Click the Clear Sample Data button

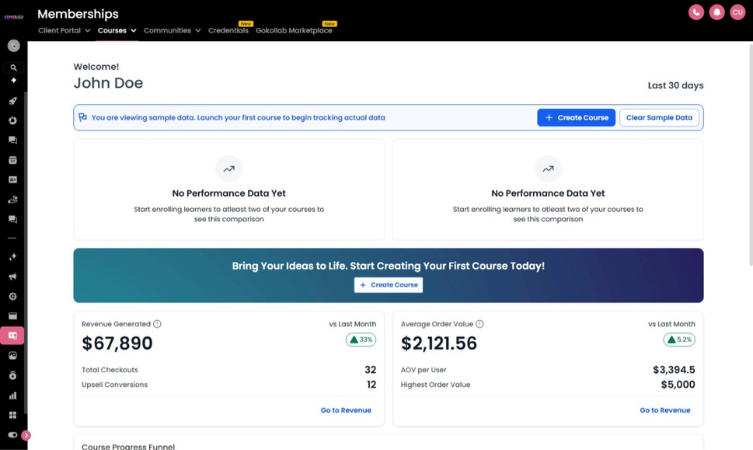(659, 118)
